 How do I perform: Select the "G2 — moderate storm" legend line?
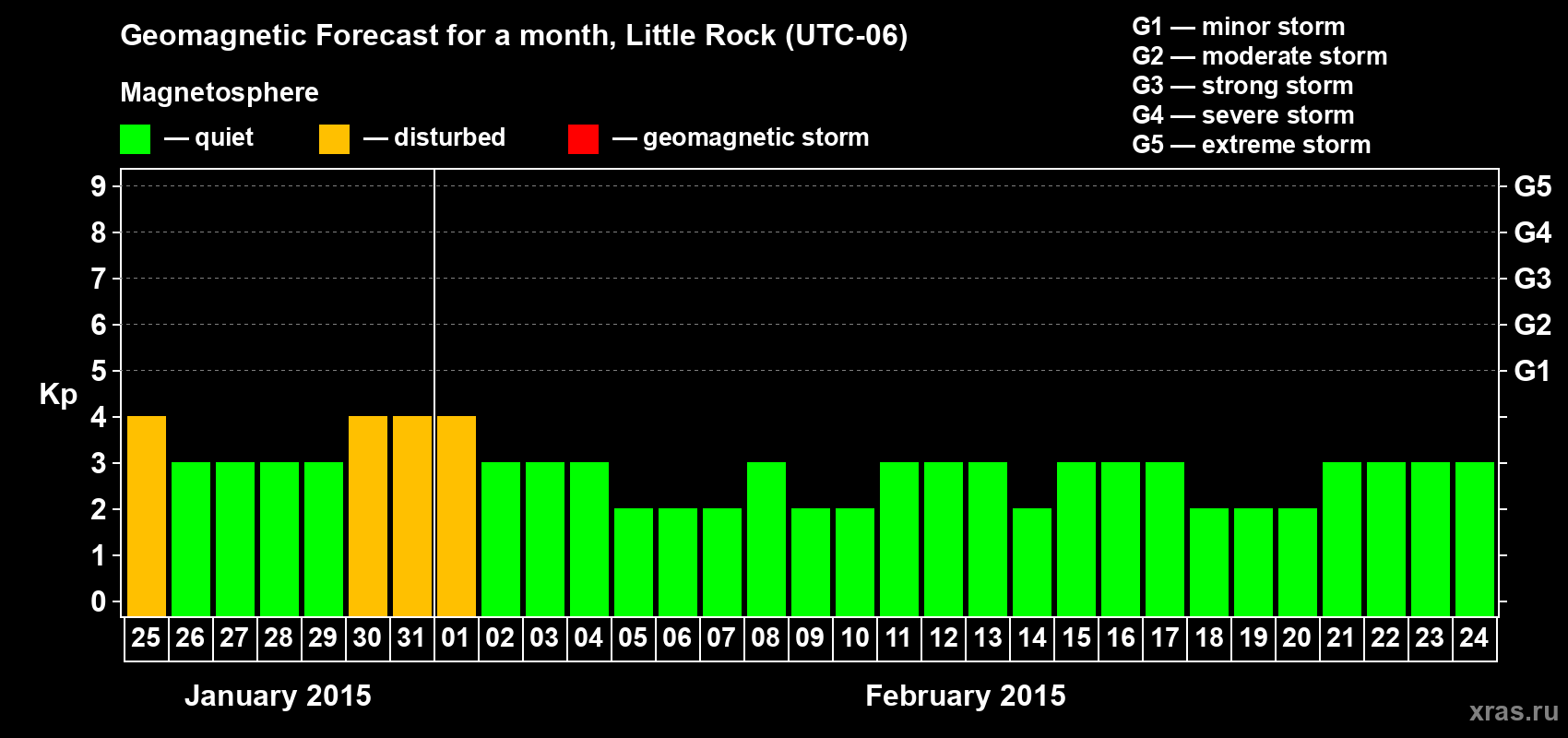(1260, 56)
